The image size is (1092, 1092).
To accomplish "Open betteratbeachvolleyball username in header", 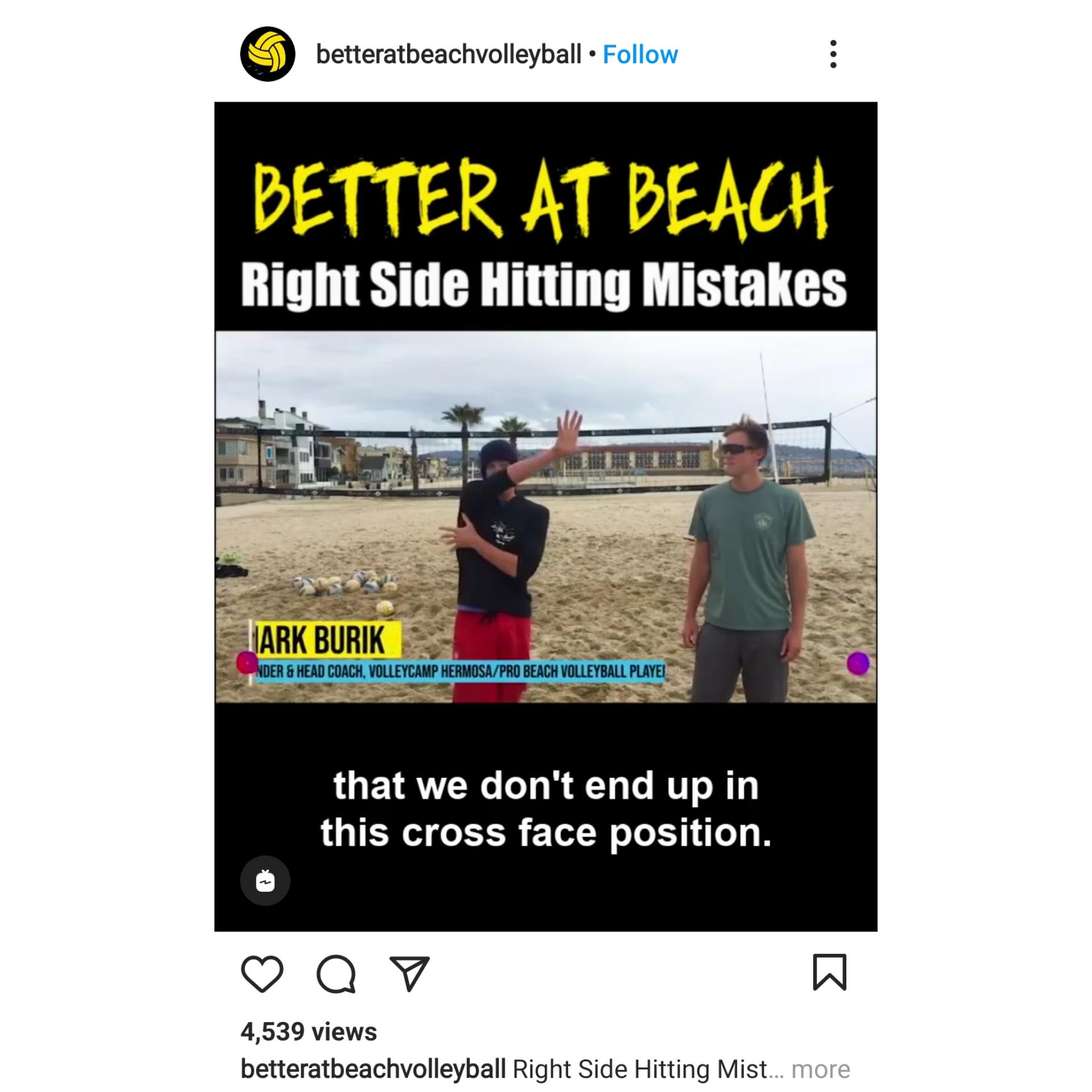I will click(x=449, y=55).
